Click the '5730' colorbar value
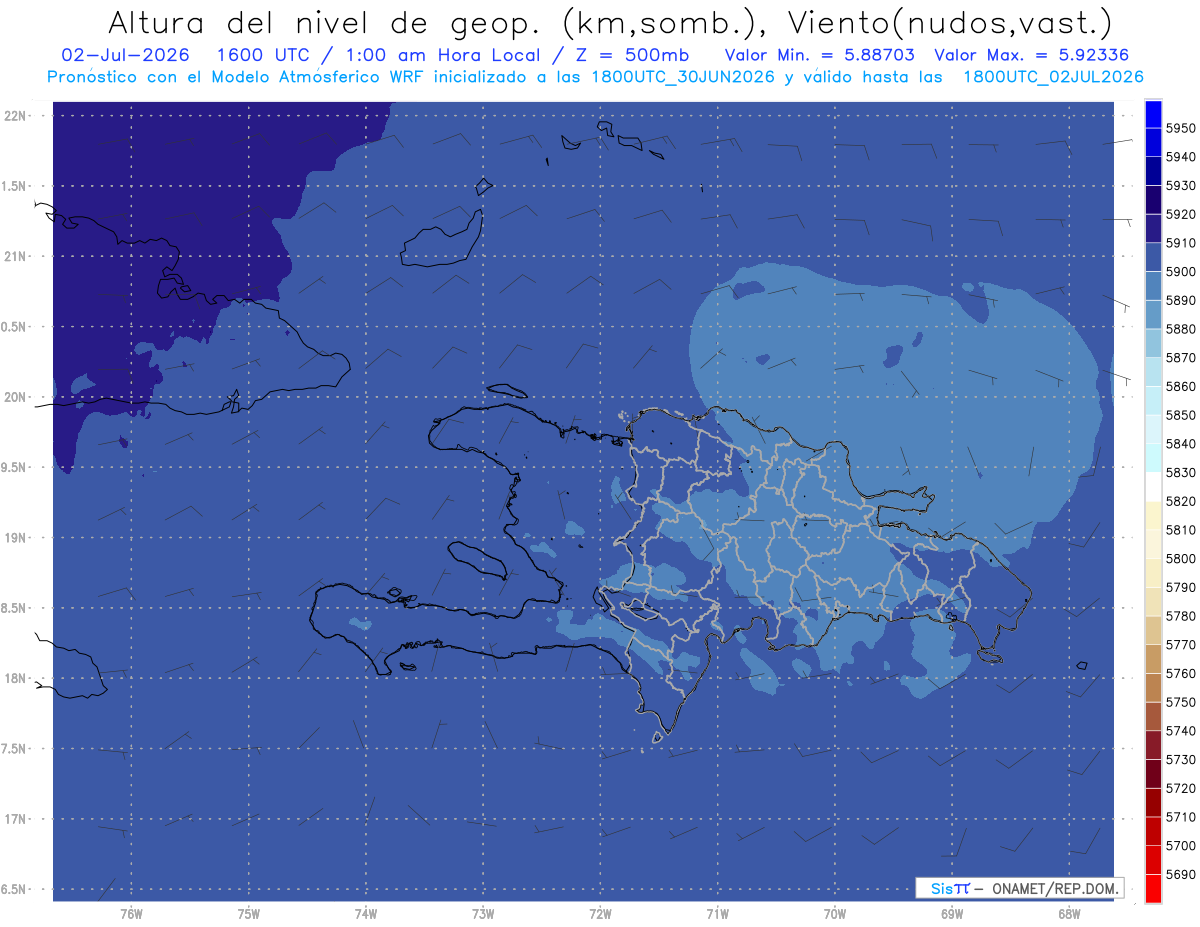 pyautogui.click(x=1181, y=759)
